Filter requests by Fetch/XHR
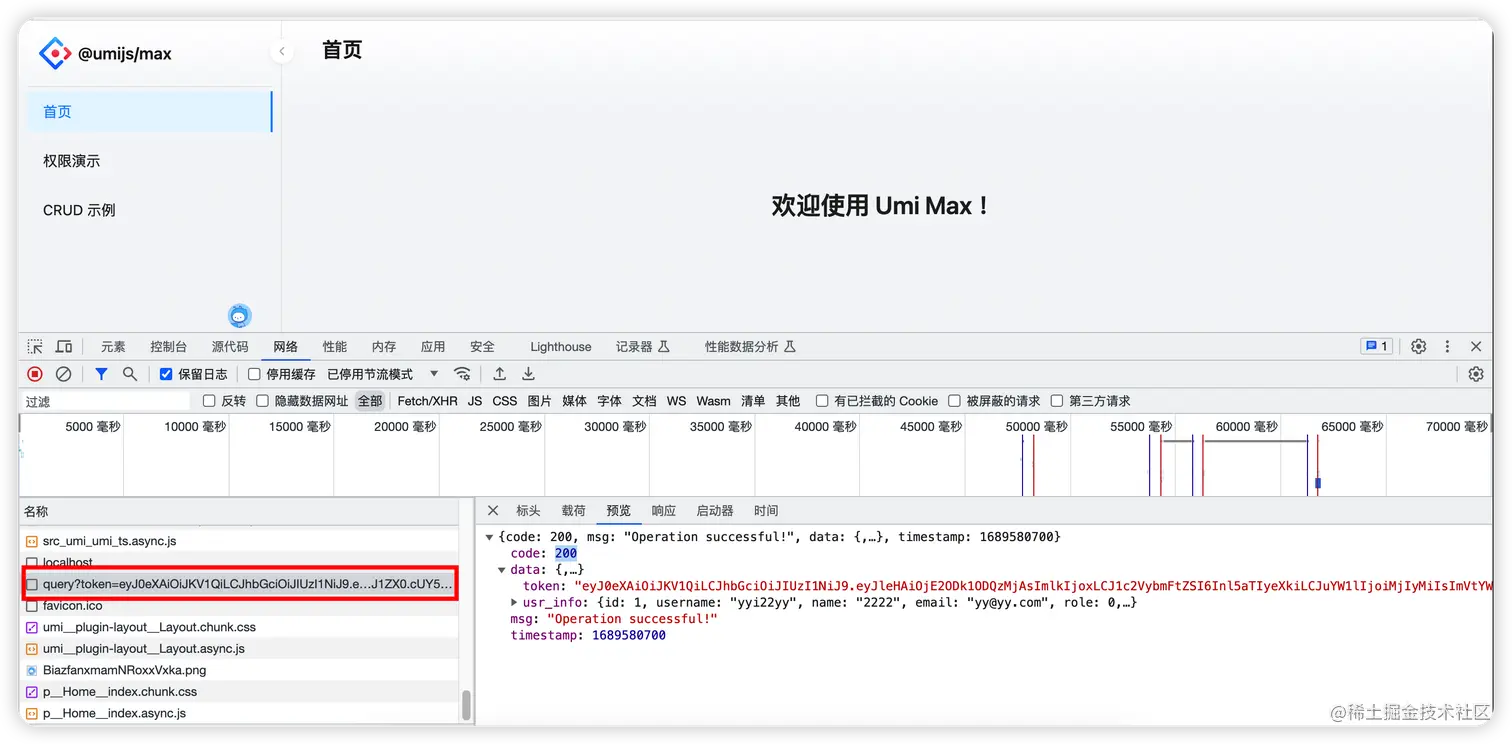 click(x=427, y=401)
